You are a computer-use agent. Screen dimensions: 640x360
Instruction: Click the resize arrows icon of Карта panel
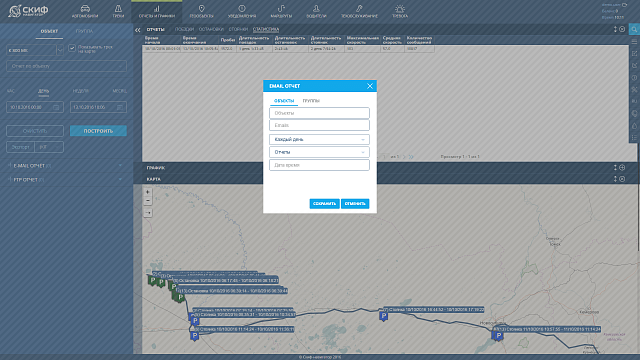615,179
